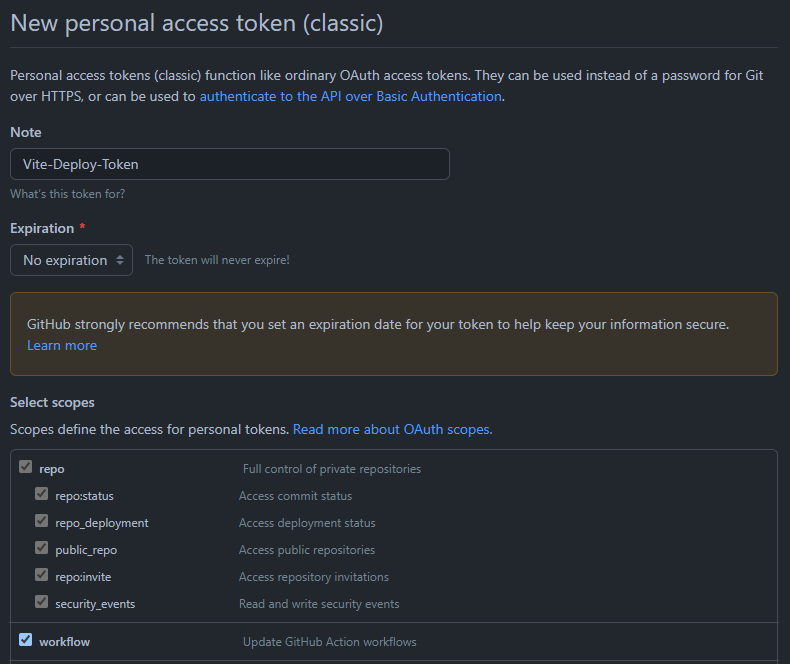Click the security_events label text
This screenshot has height=664, width=790.
pos(95,604)
